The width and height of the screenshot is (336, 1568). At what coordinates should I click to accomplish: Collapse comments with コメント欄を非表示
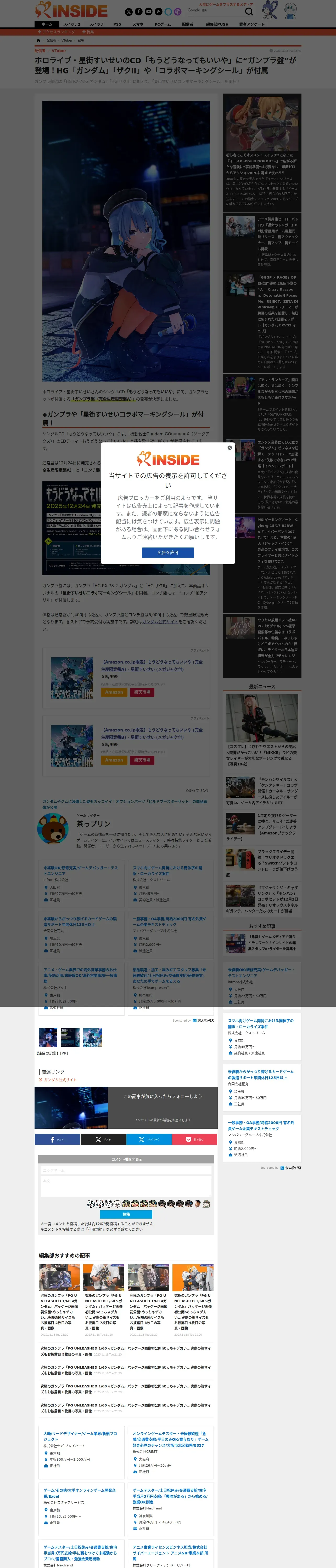point(126,1160)
